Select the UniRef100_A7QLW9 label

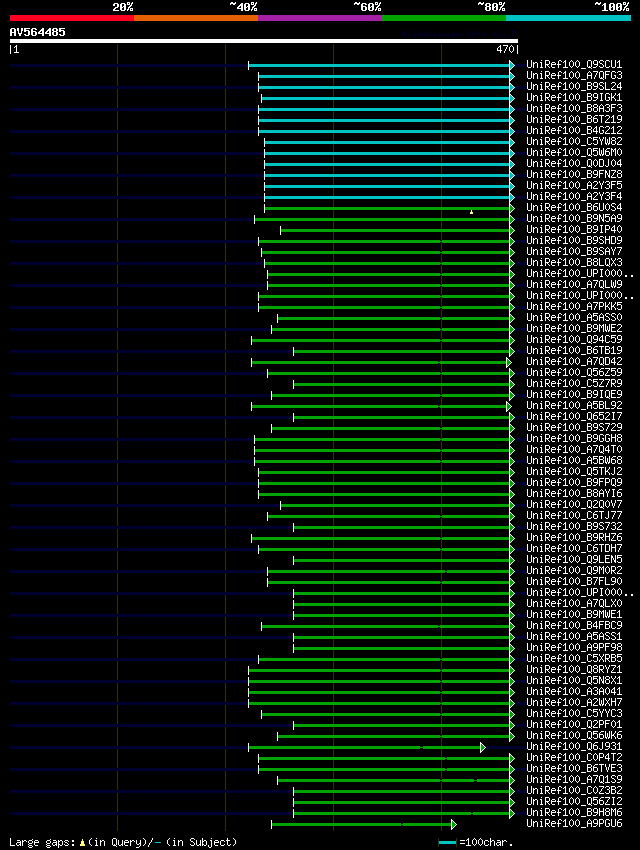[574, 284]
